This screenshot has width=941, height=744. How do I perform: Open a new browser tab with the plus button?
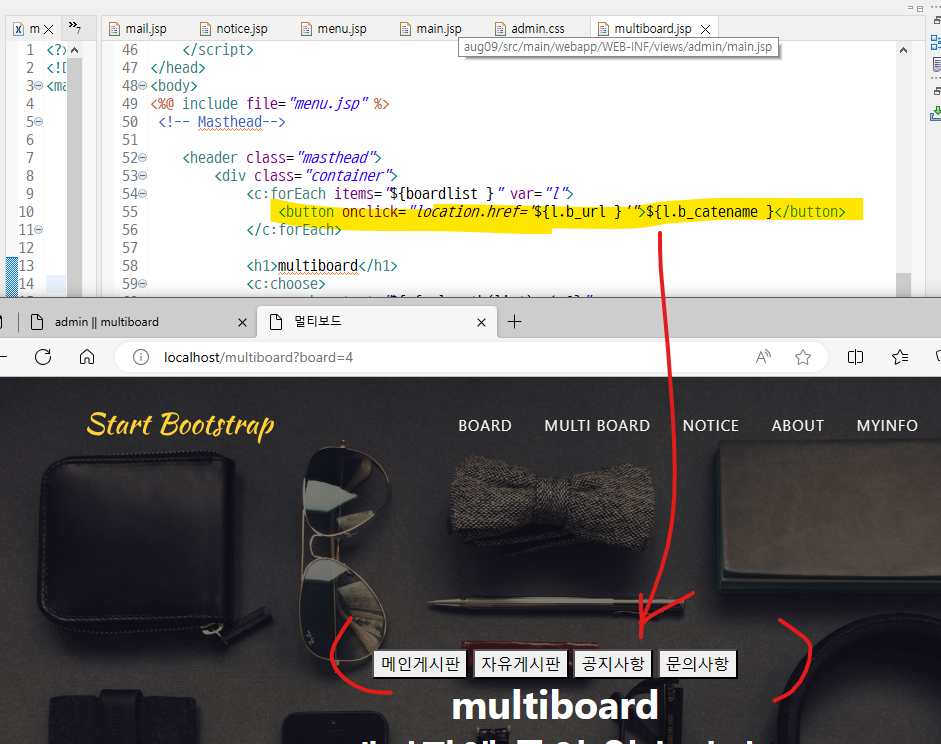pyautogui.click(x=514, y=322)
